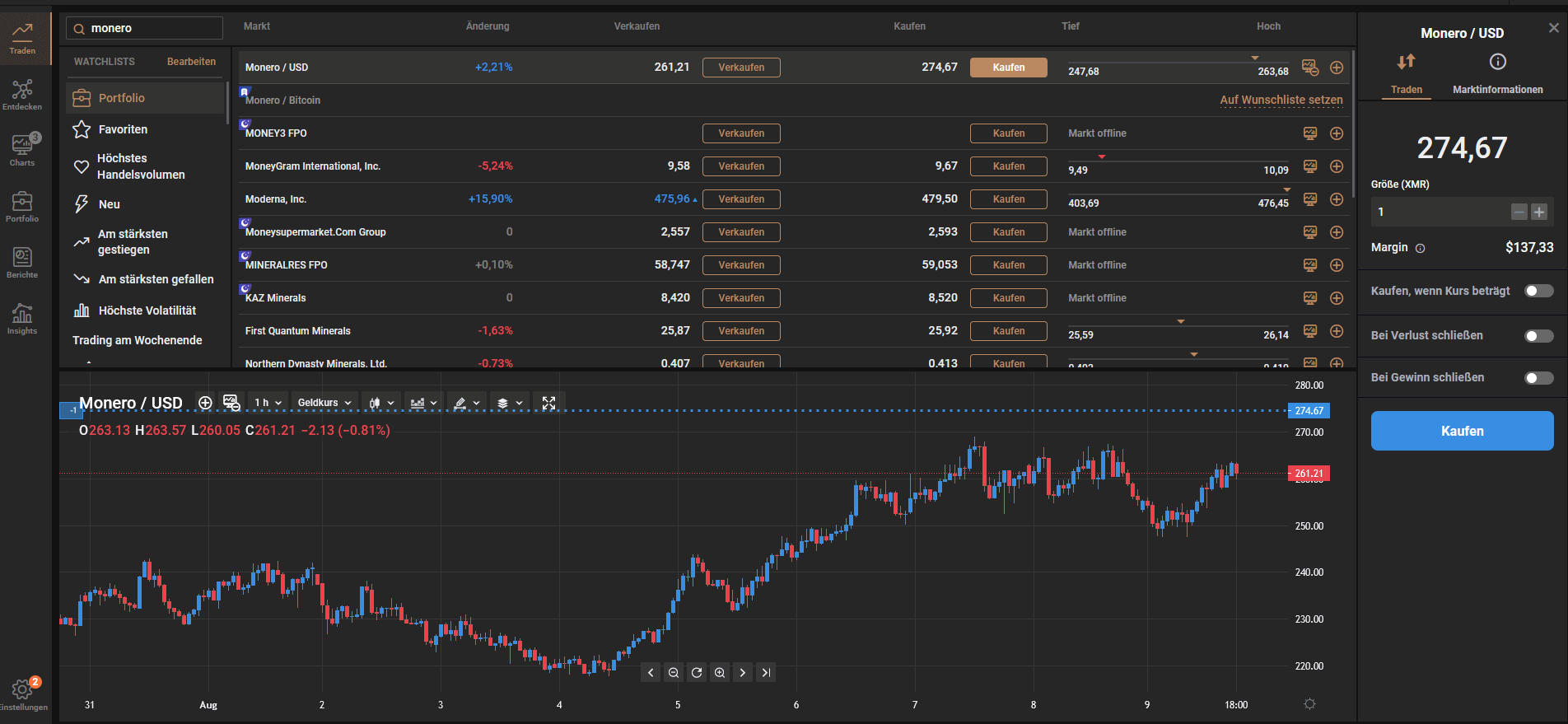
Task: Reset the chart view
Action: [x=697, y=673]
